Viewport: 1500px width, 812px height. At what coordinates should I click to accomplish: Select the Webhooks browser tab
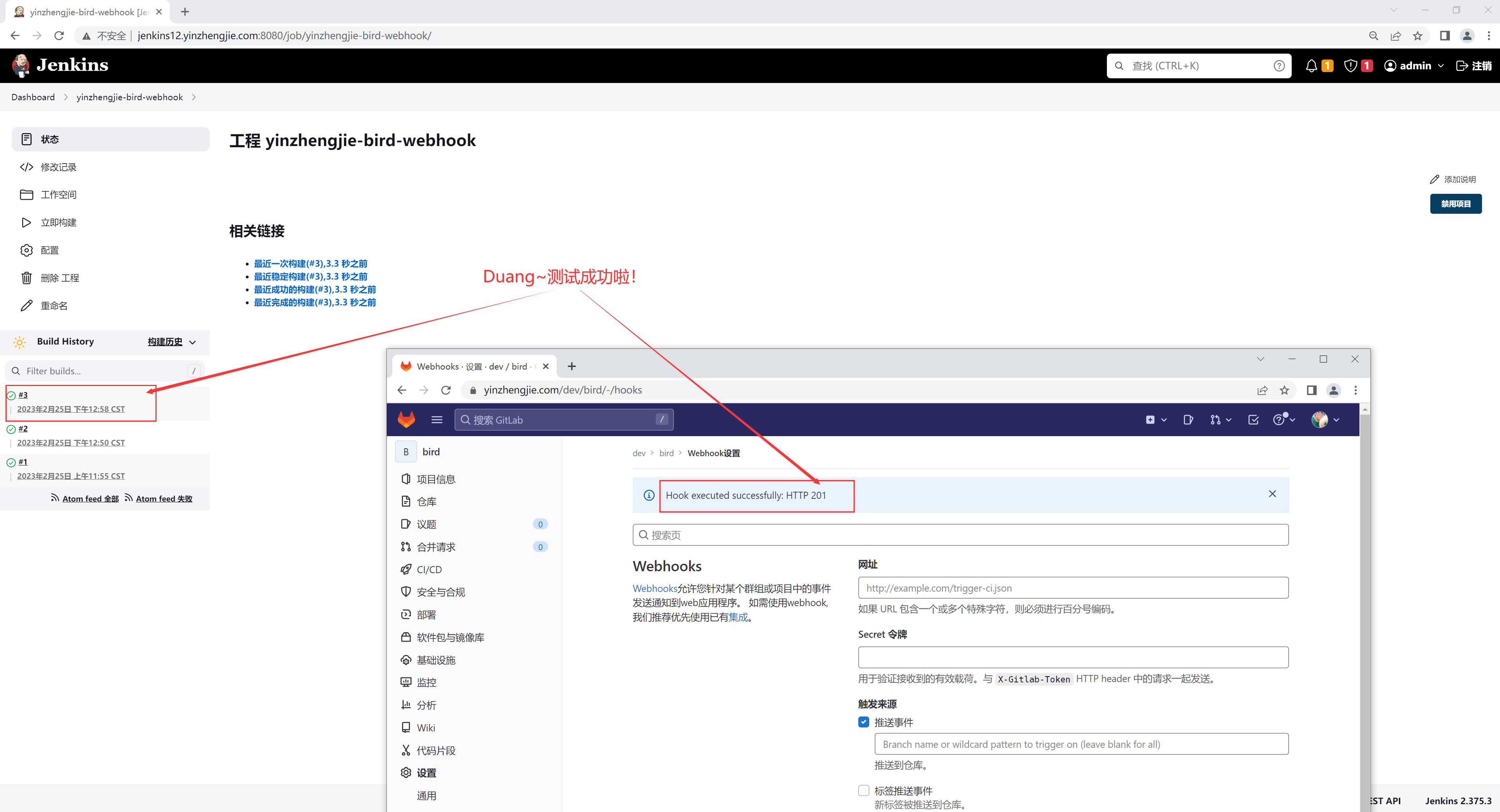472,366
